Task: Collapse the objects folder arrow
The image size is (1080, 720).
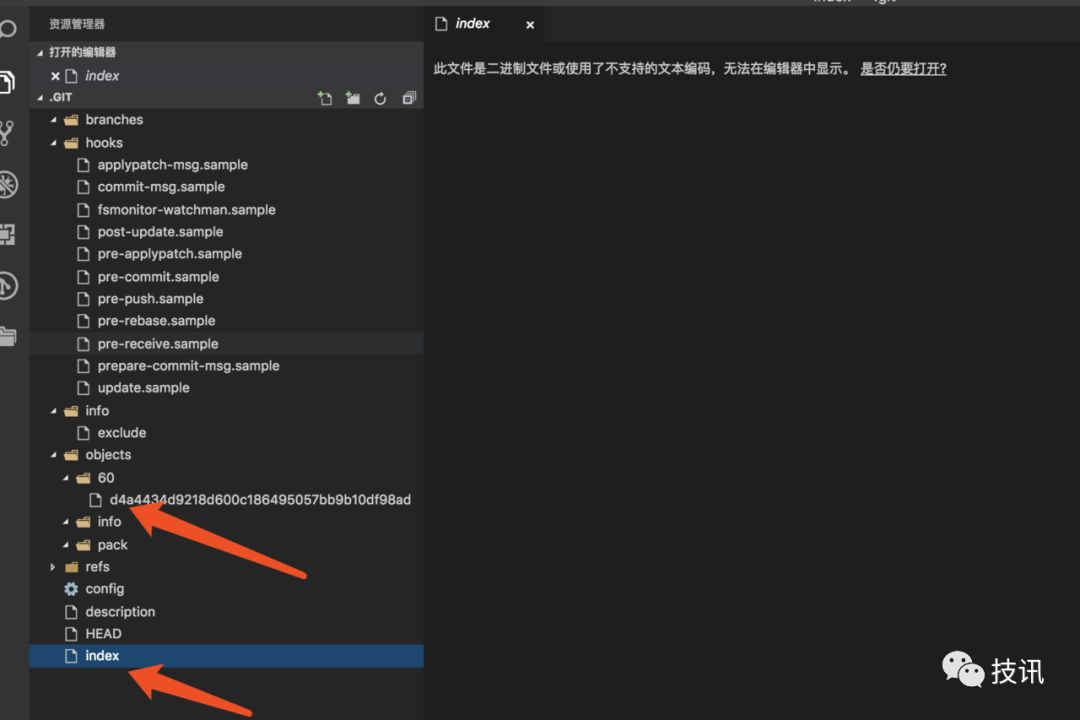Action: [x=54, y=455]
